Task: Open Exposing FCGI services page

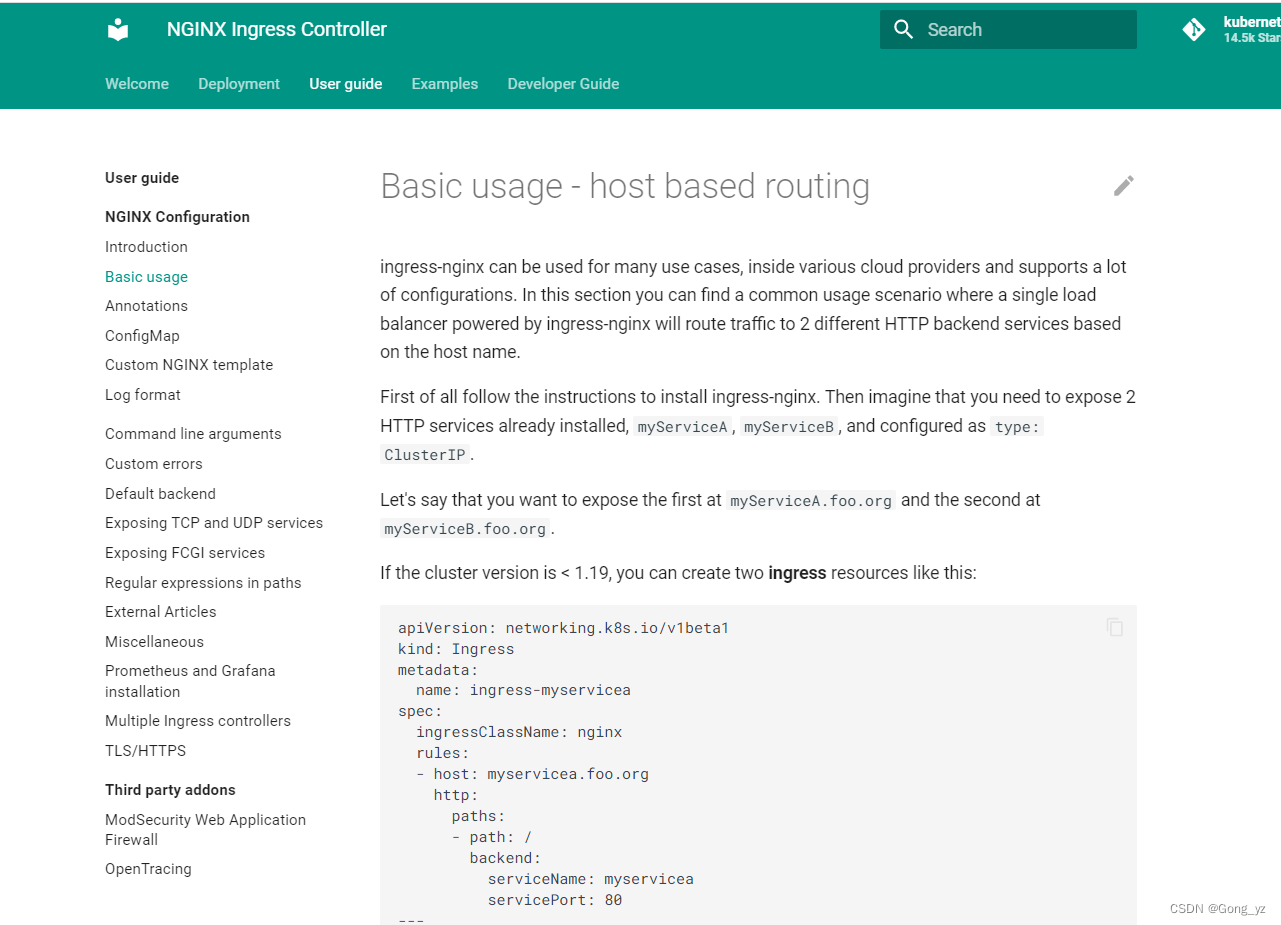Action: (x=185, y=553)
